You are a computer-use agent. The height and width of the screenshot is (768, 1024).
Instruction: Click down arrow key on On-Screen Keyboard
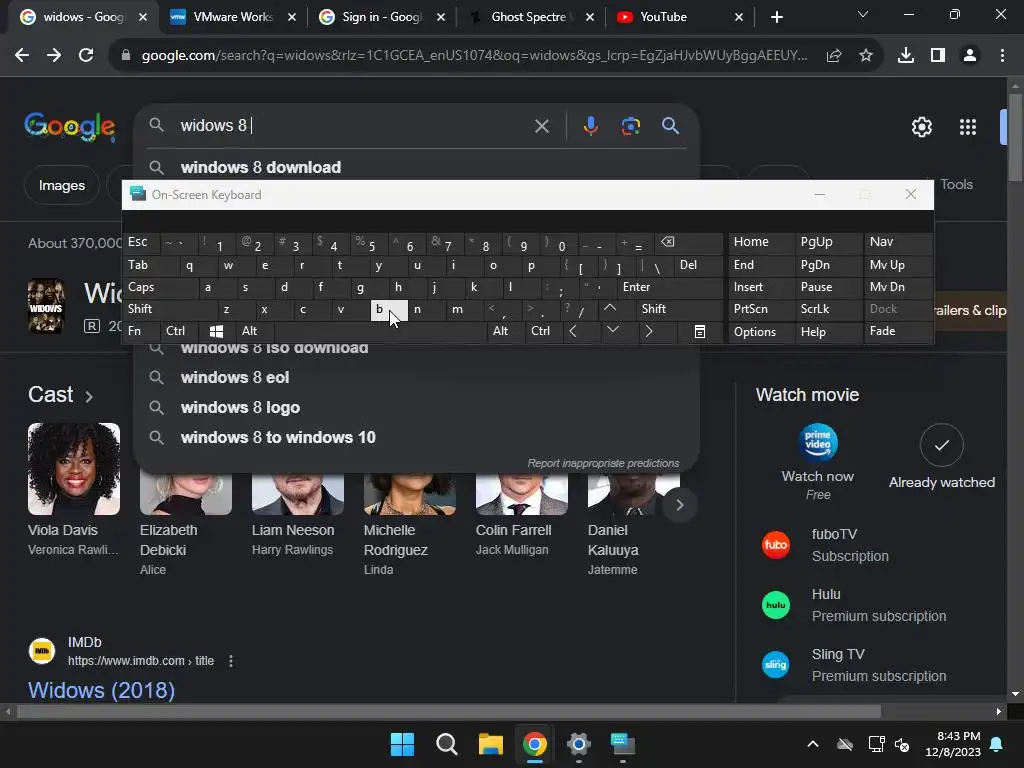point(612,330)
